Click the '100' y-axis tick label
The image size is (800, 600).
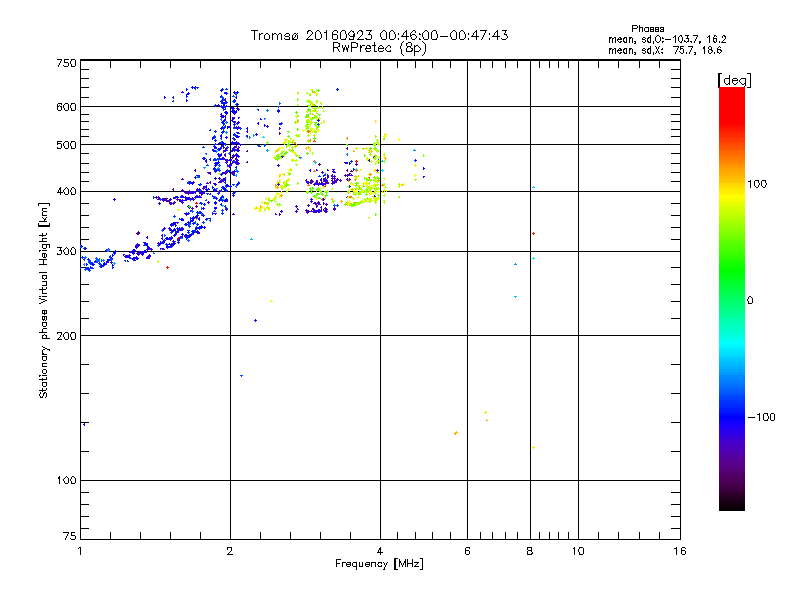coord(66,481)
